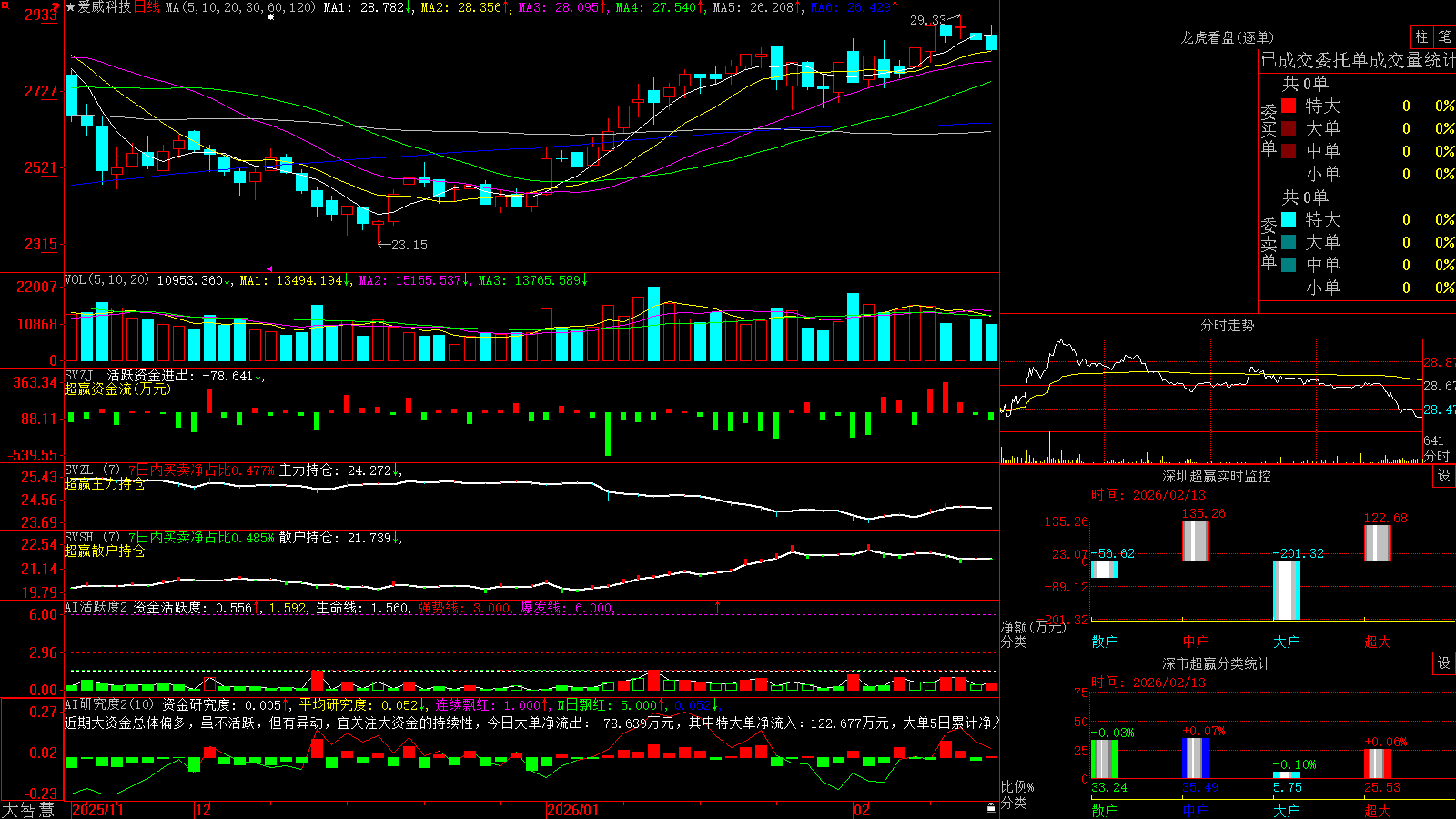Click the 02 month marker on the time axis

(862, 810)
